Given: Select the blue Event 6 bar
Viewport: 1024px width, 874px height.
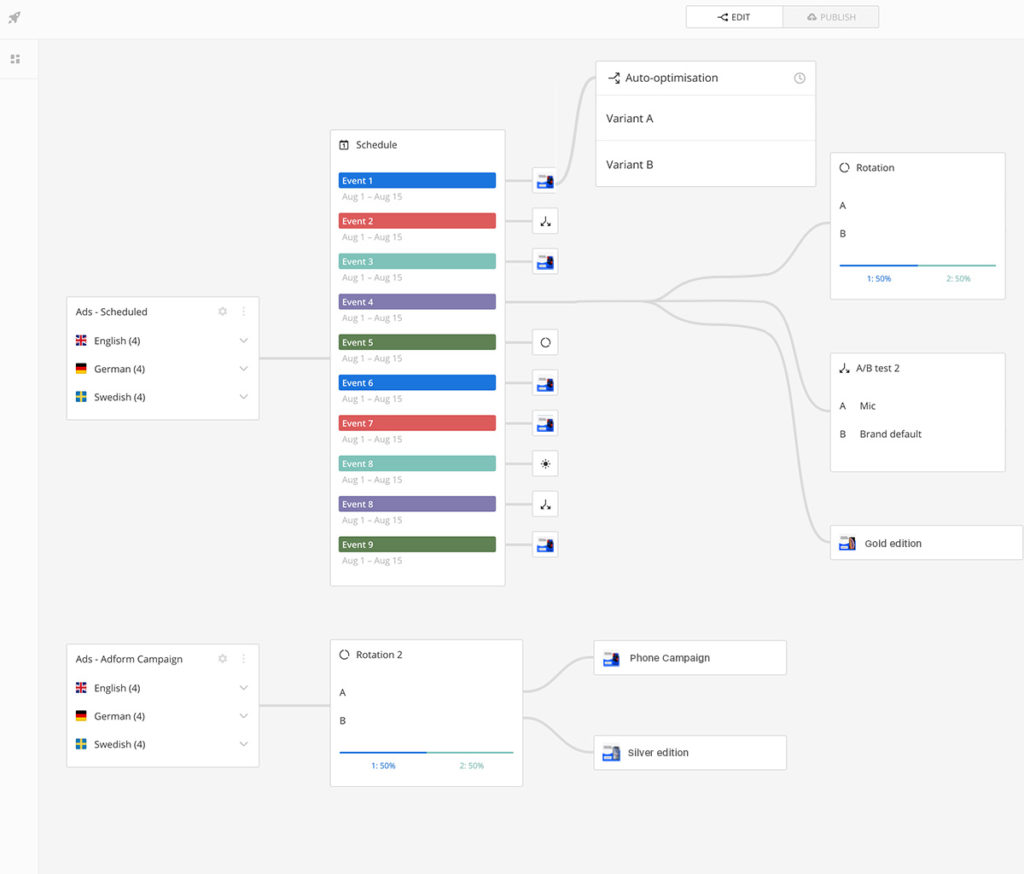Looking at the screenshot, I should point(417,383).
